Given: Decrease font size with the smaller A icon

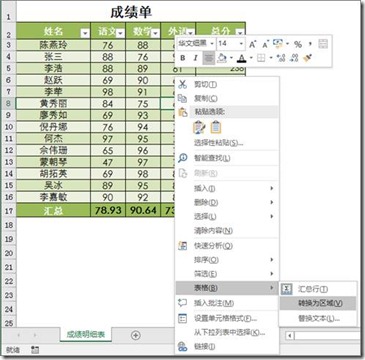Looking at the screenshot, I should click(x=265, y=44).
